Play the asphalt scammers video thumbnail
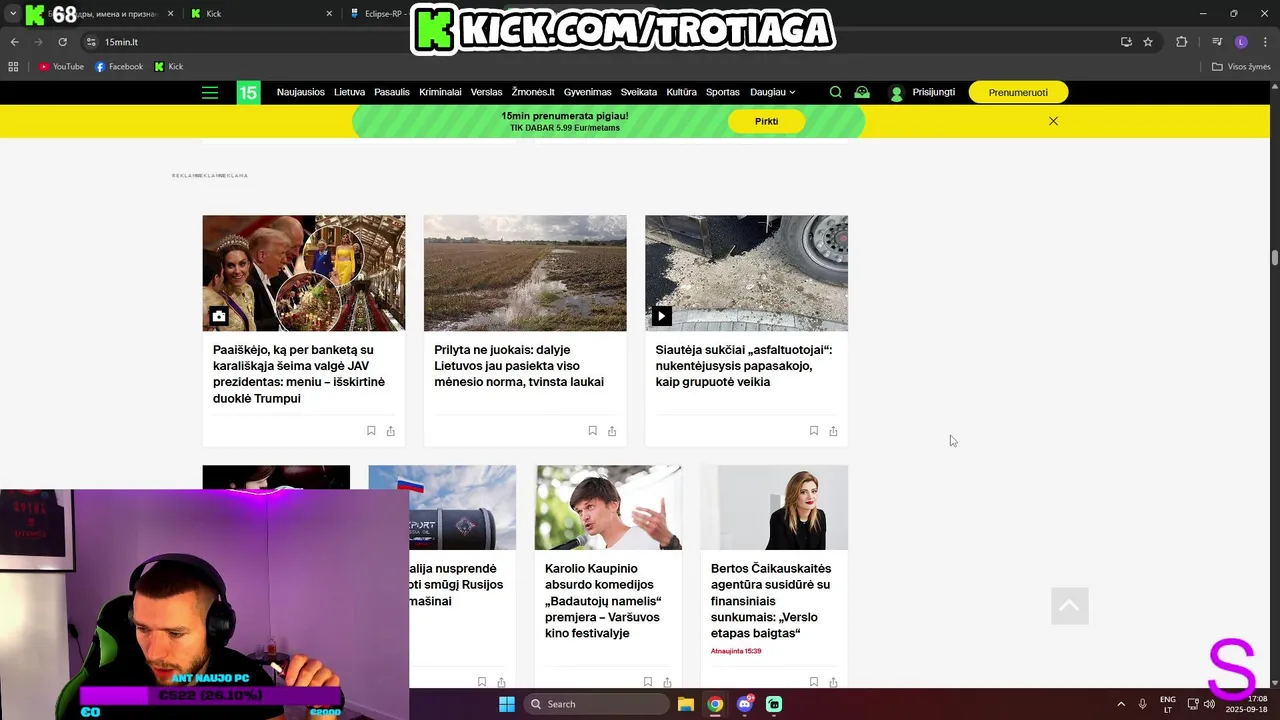This screenshot has width=1280, height=720. point(746,273)
